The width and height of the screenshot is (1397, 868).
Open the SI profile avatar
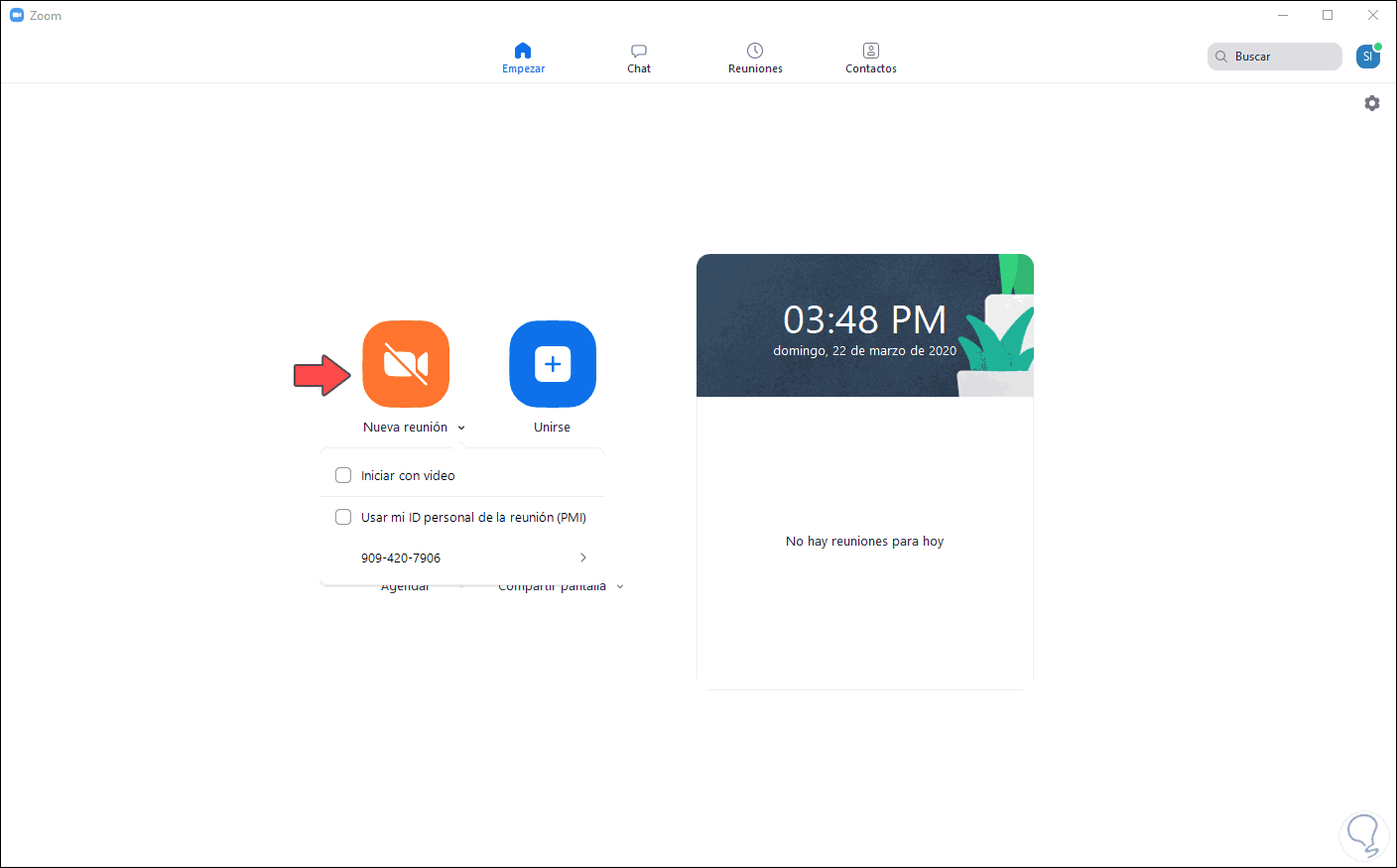click(x=1368, y=57)
